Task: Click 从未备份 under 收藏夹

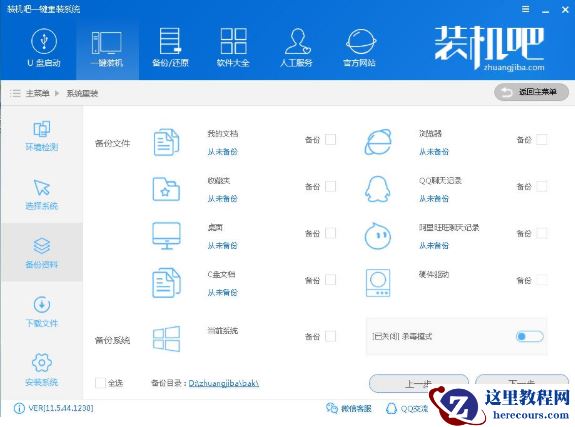Action: (x=223, y=198)
